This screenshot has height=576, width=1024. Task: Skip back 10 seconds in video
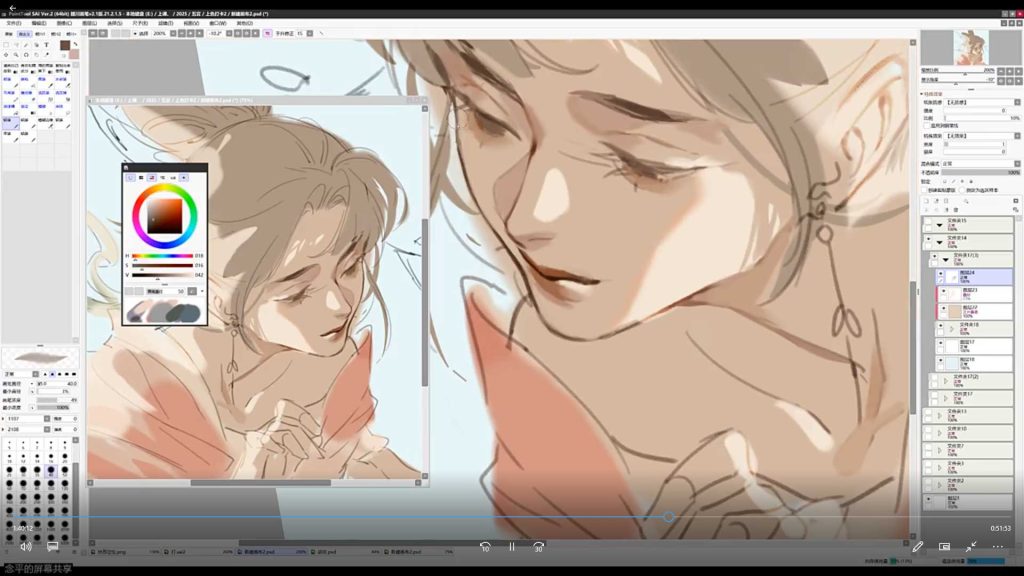(485, 547)
